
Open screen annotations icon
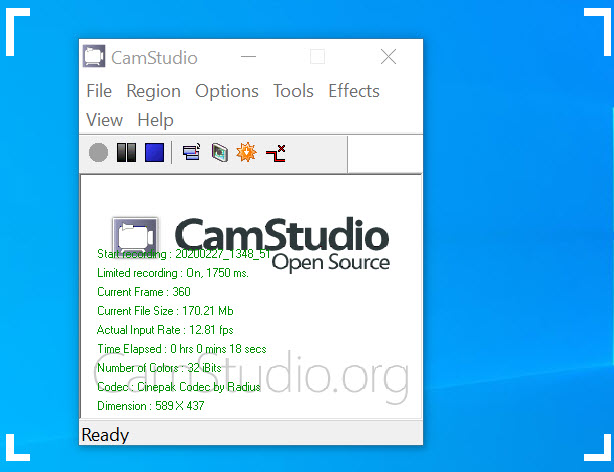click(x=220, y=152)
